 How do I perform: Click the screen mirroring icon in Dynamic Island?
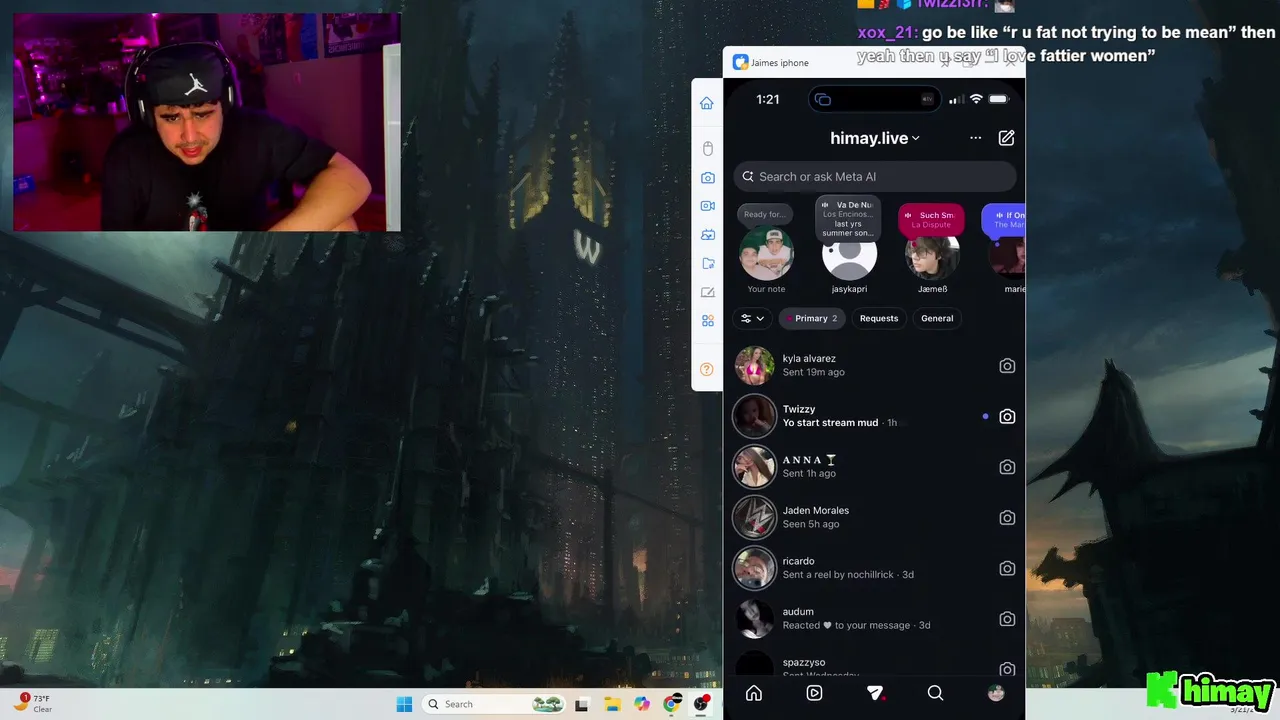point(822,99)
